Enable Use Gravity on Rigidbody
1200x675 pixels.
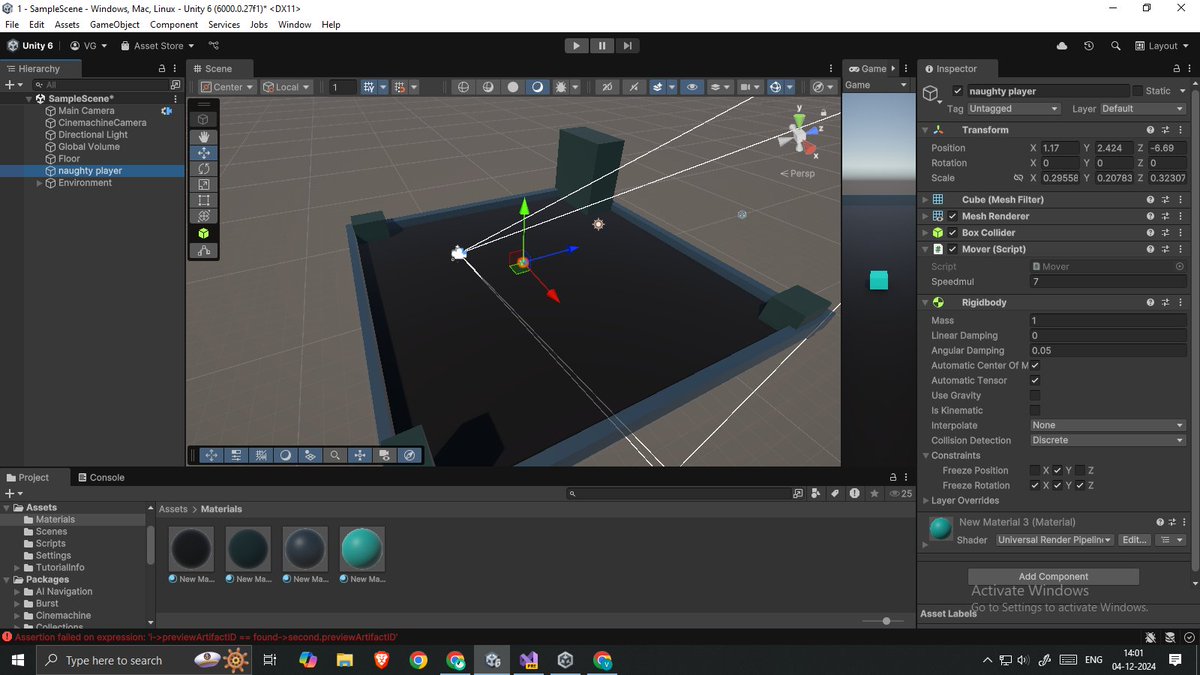pos(1035,396)
